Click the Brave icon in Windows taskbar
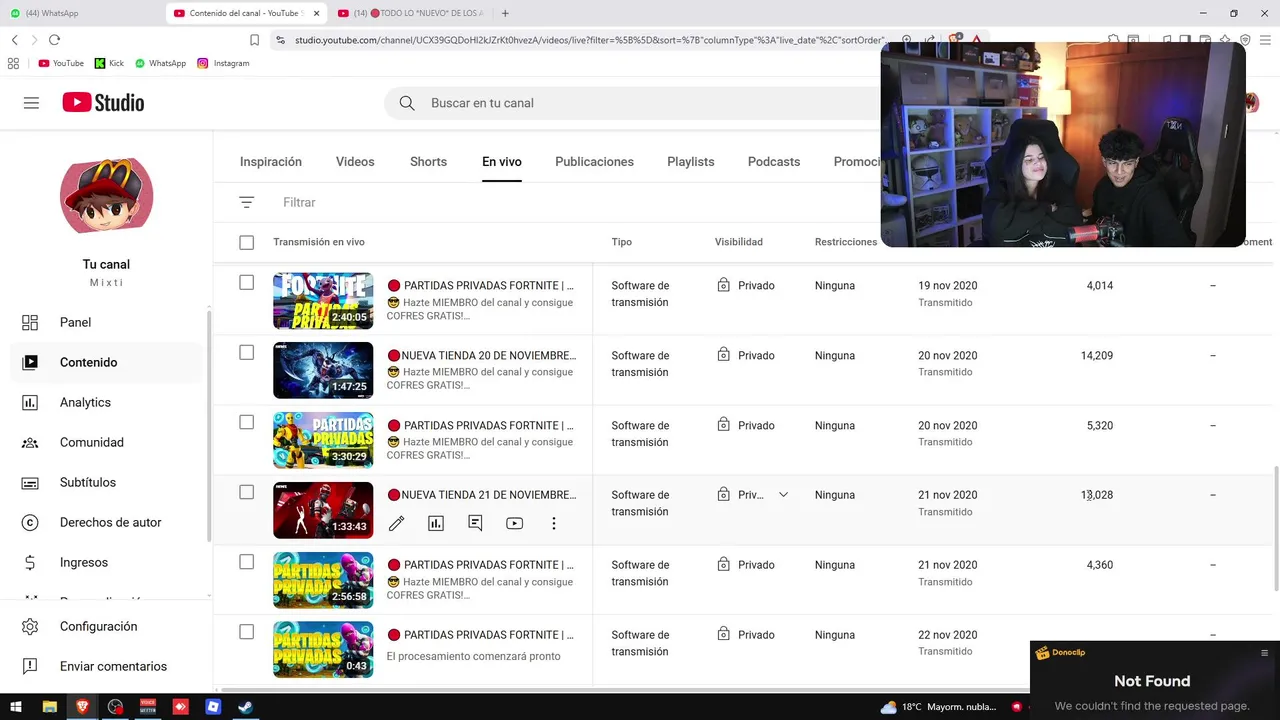This screenshot has width=1280, height=720. click(x=82, y=707)
